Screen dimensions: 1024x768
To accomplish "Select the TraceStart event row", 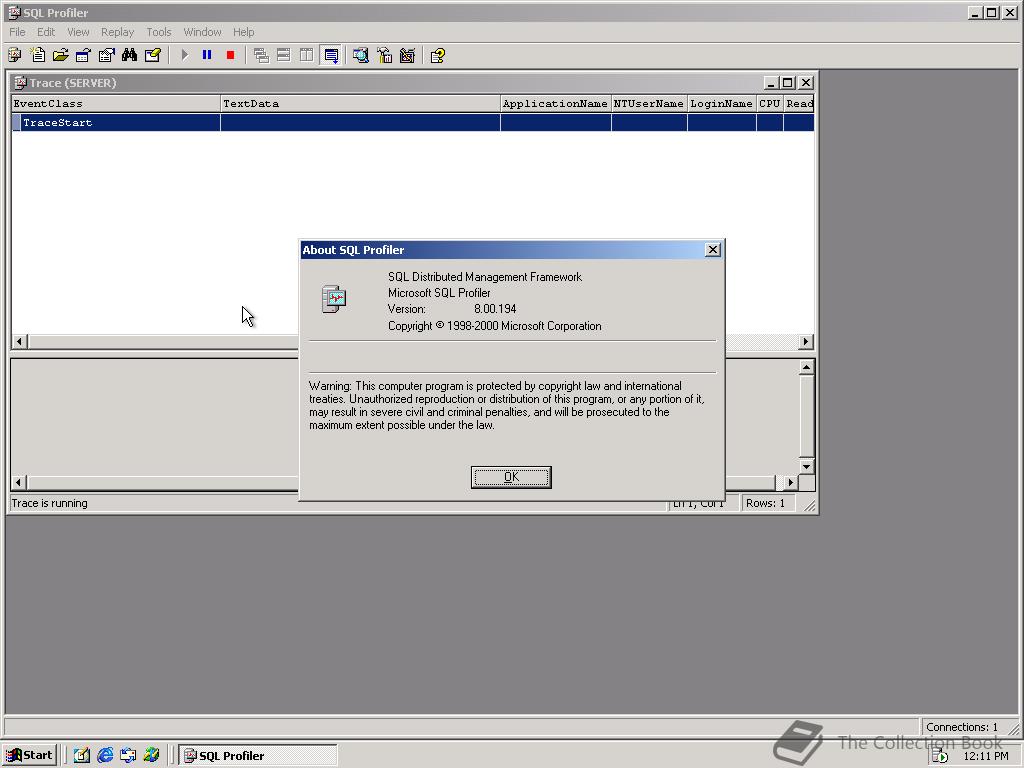I will pyautogui.click(x=413, y=123).
